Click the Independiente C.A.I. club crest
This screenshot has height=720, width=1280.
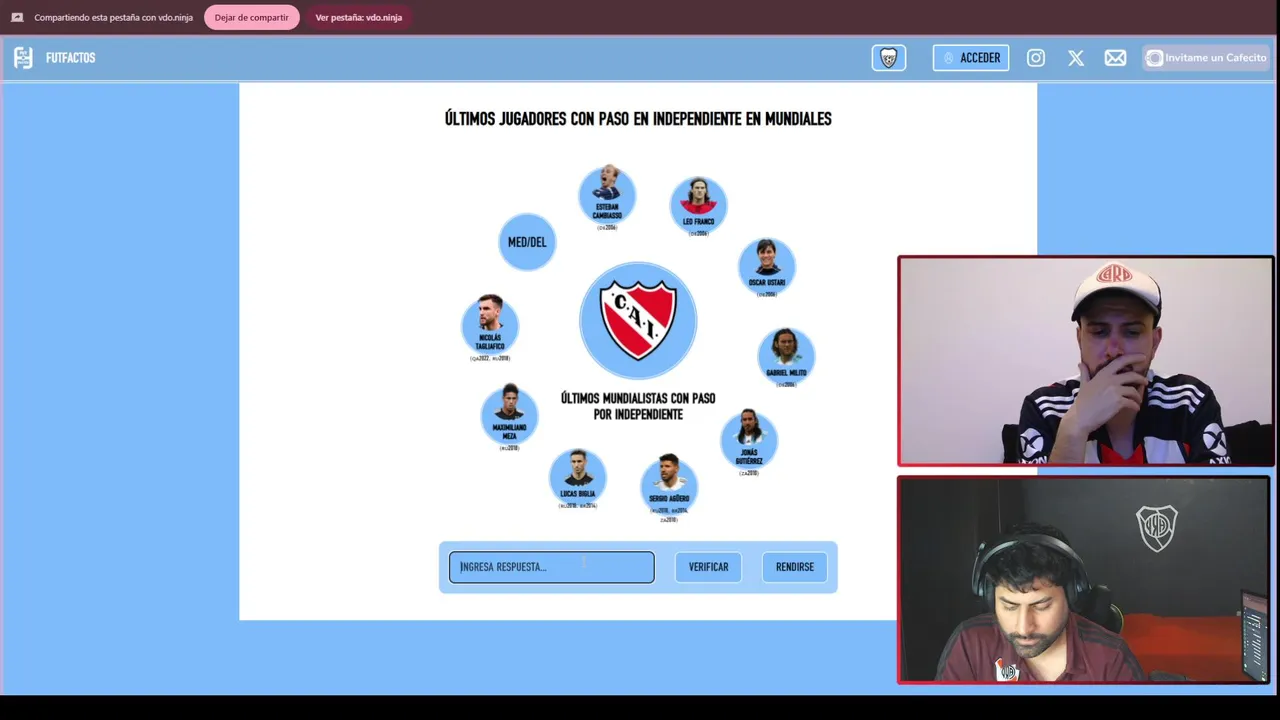pos(638,321)
